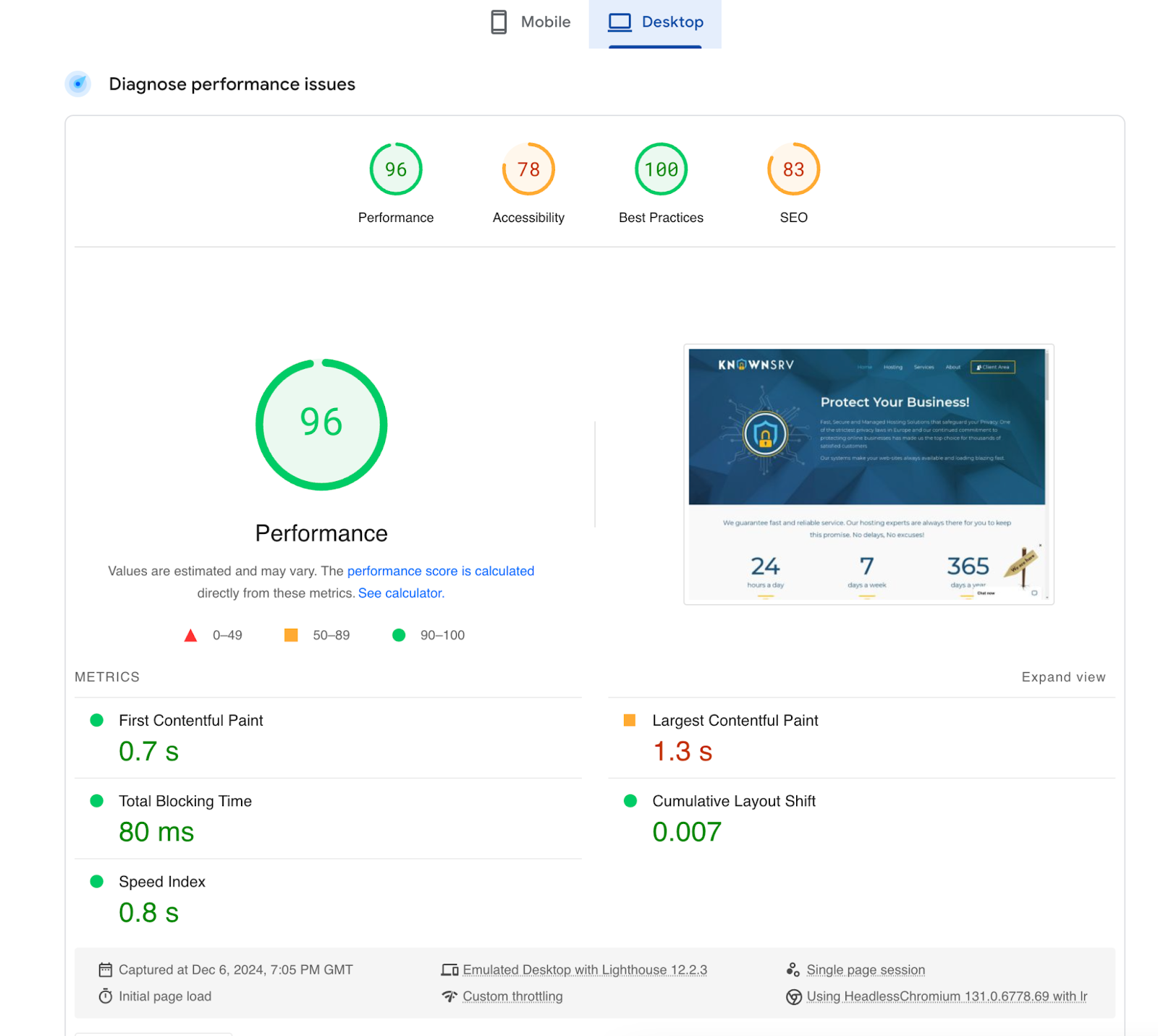
Task: Switch to the Mobile tab
Action: 531,22
